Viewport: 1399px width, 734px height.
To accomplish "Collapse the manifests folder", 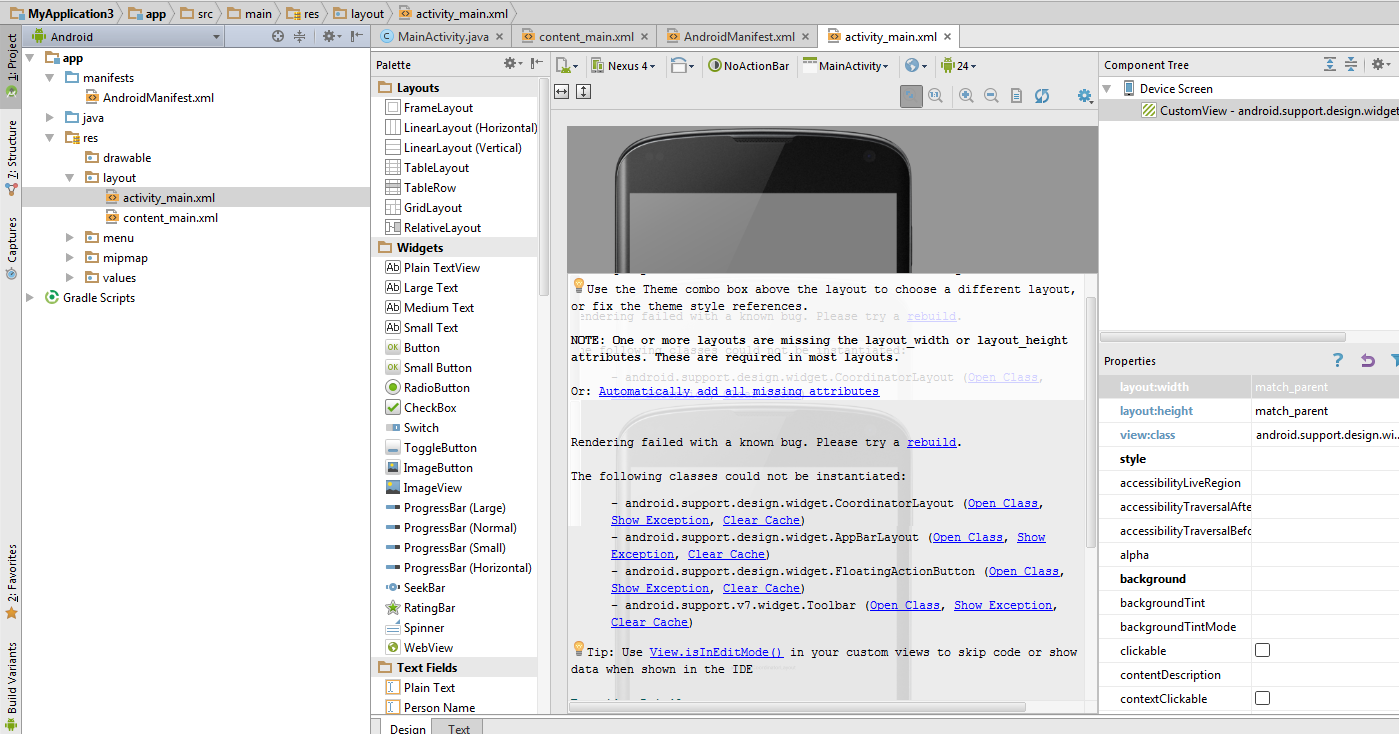I will pyautogui.click(x=49, y=77).
